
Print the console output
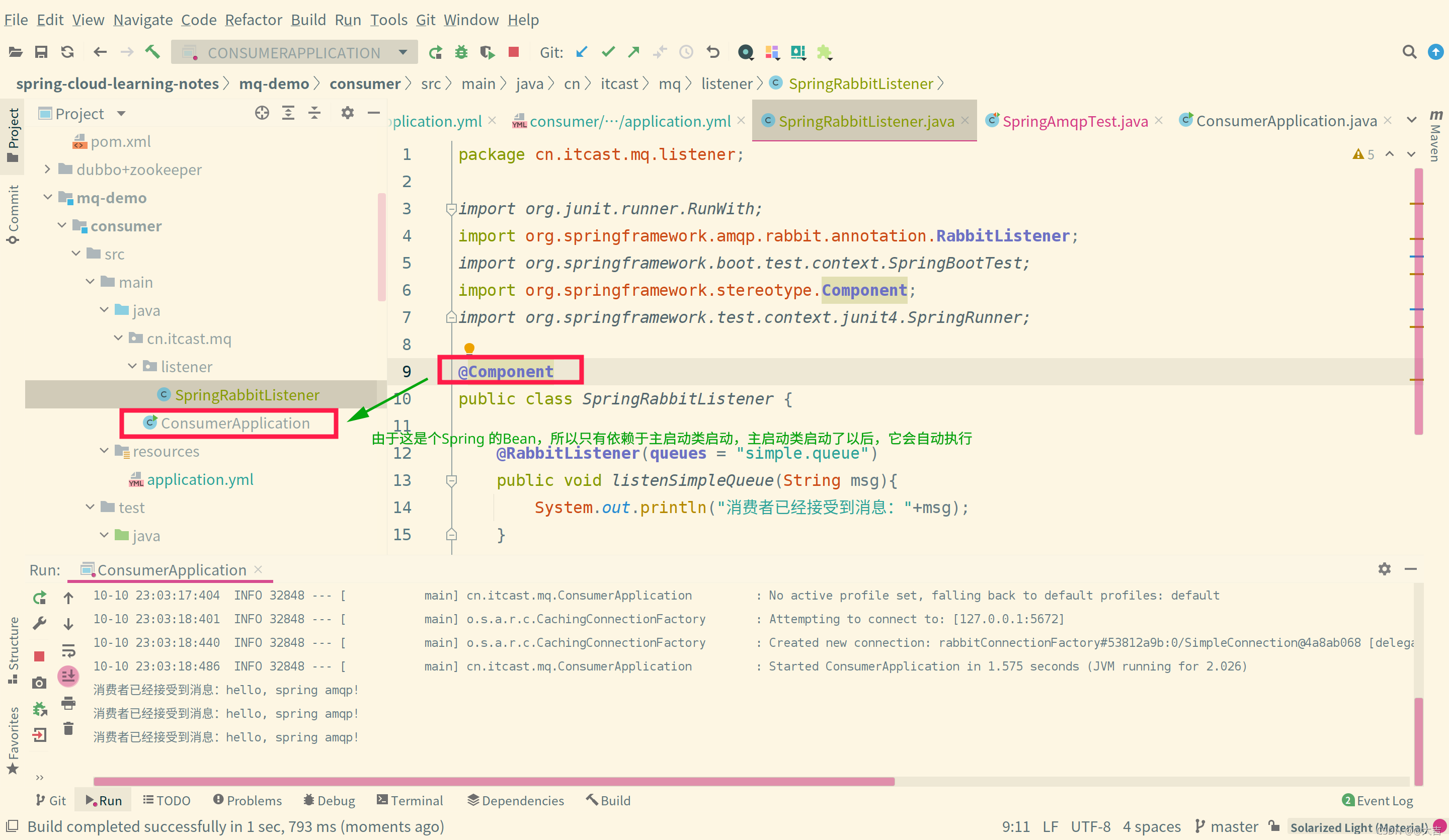[68, 703]
